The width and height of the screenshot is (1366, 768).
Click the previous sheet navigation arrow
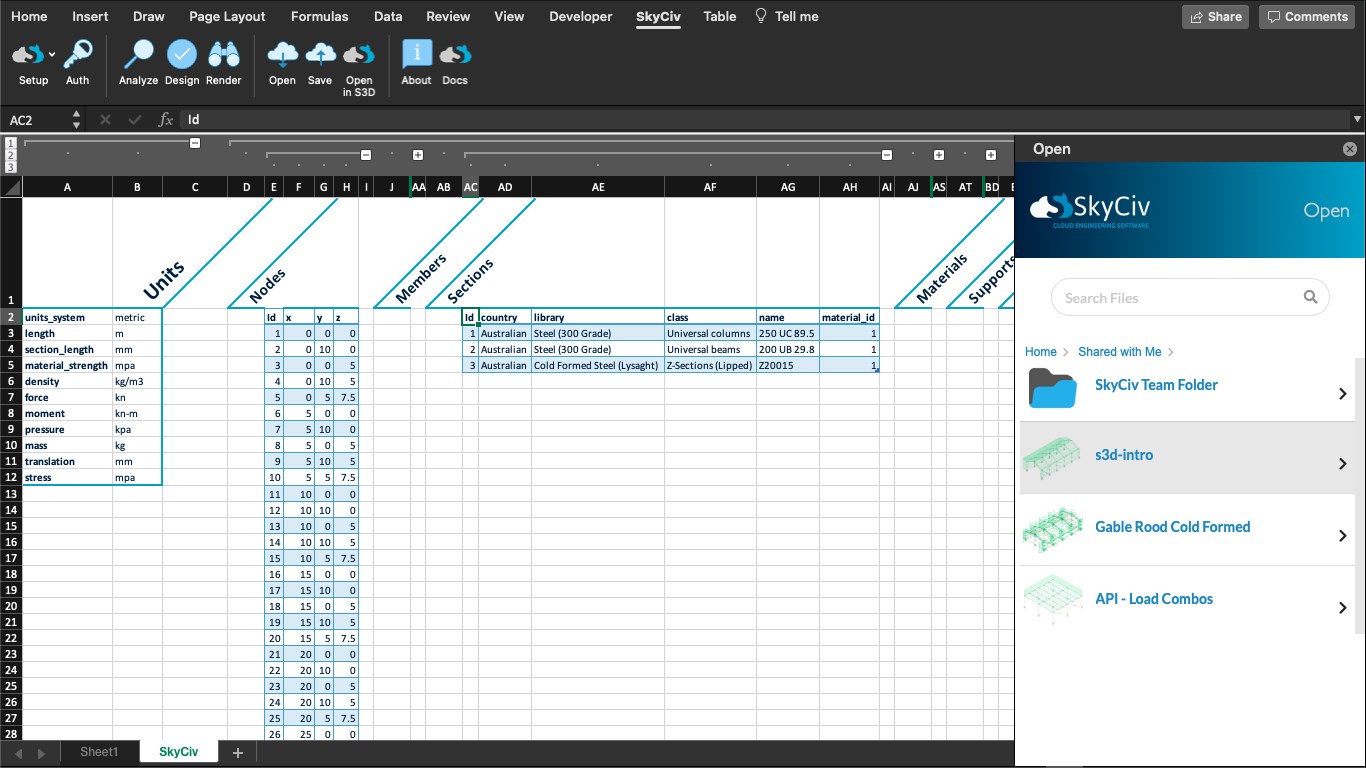click(x=17, y=752)
